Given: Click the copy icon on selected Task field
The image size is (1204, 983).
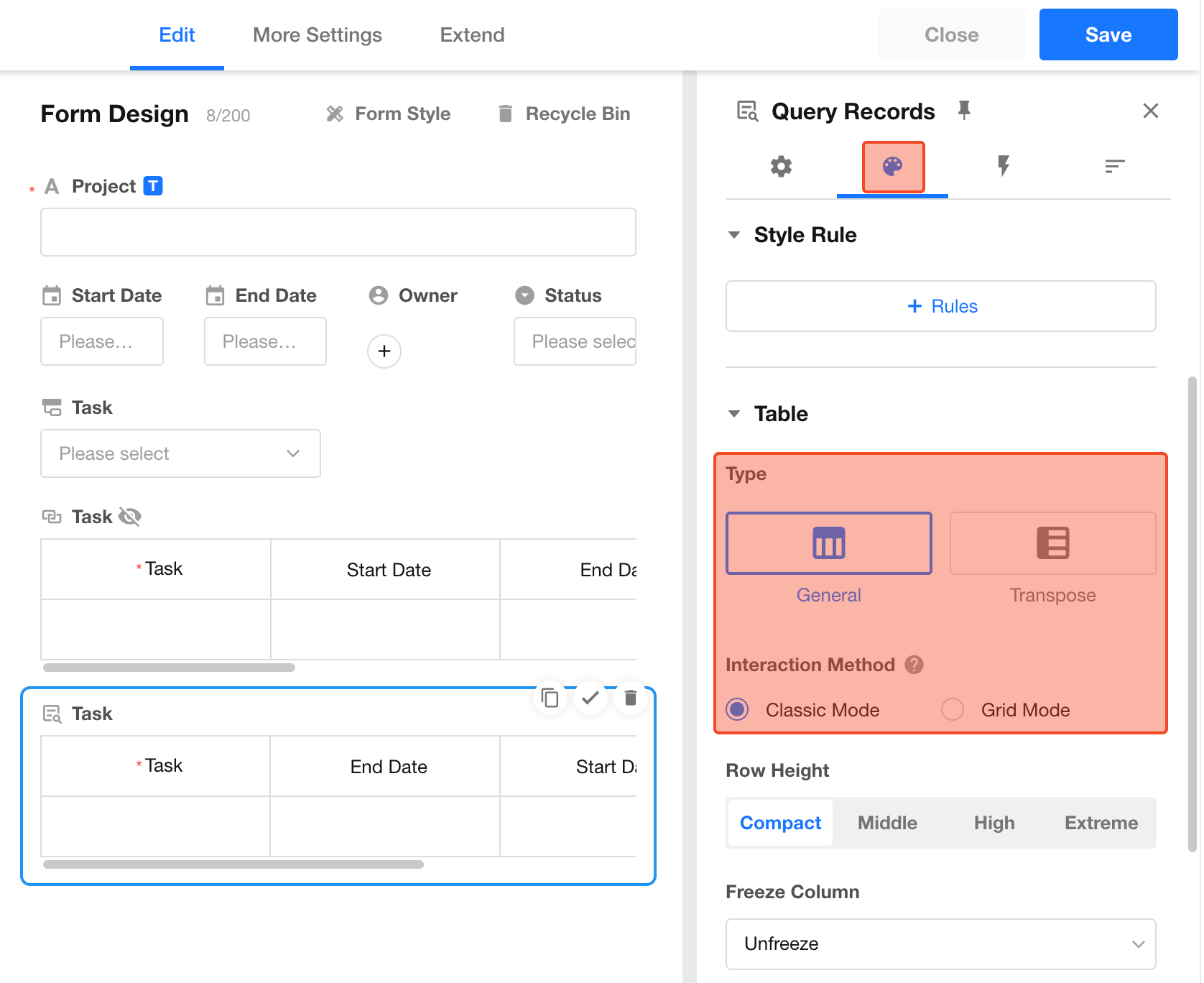Looking at the screenshot, I should pos(550,698).
